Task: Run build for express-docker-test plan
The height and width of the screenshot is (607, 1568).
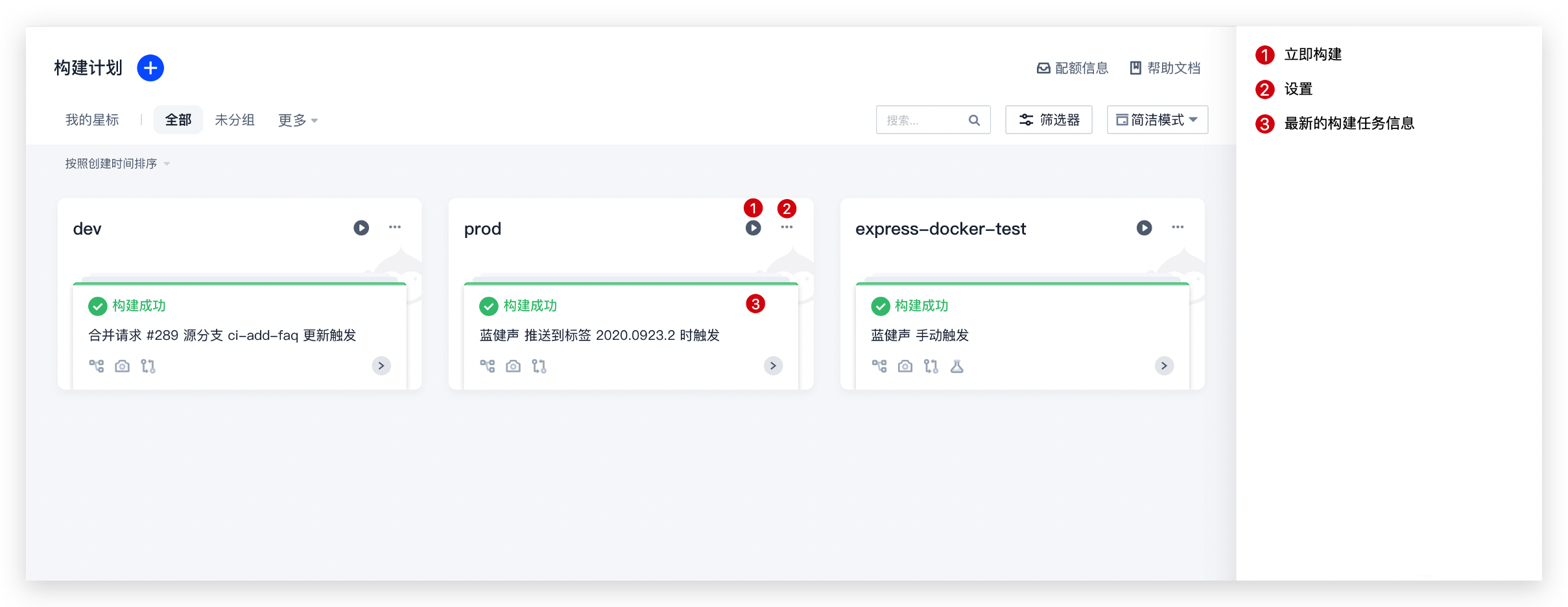Action: [x=1145, y=228]
